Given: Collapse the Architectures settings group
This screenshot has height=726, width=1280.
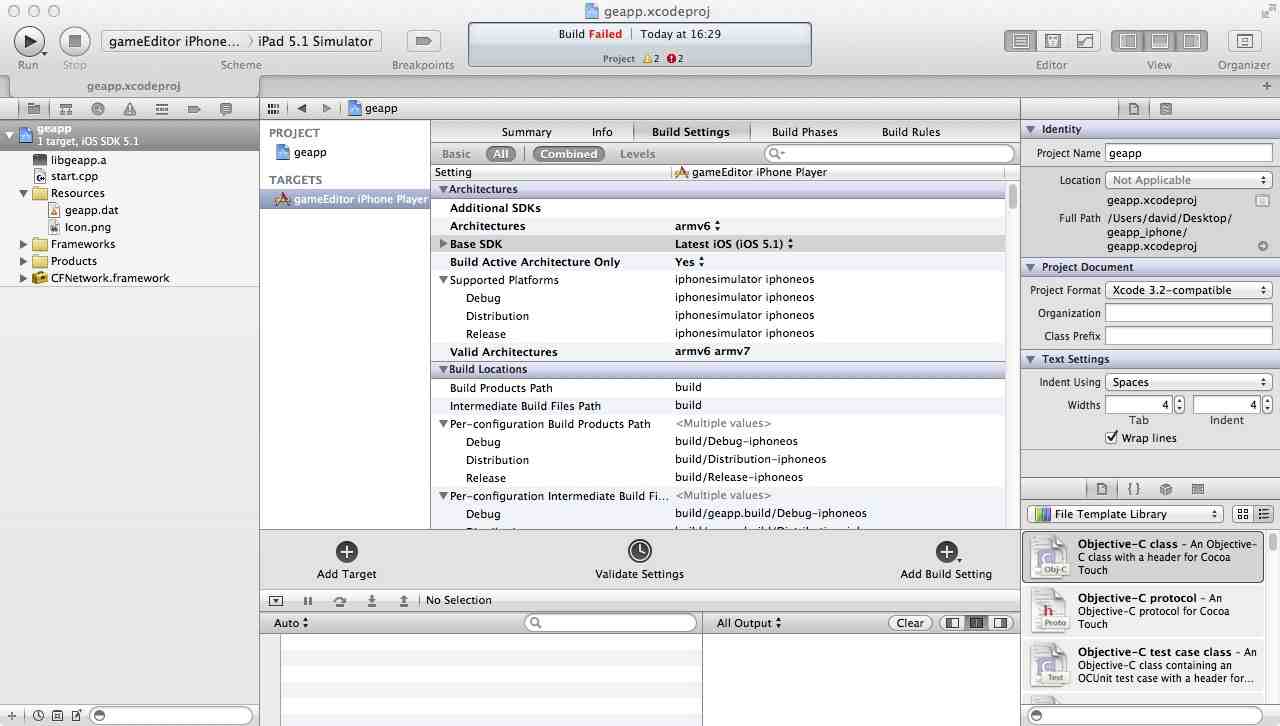Looking at the screenshot, I should (x=443, y=189).
